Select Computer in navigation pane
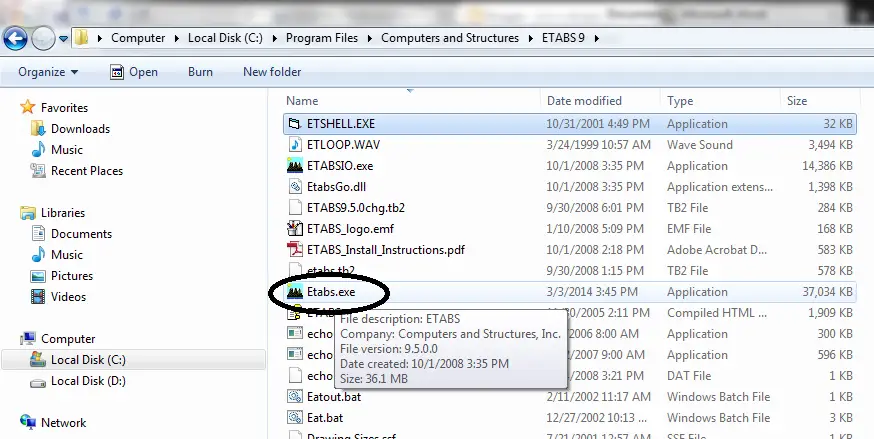Screen dimensions: 874x439 68,339
